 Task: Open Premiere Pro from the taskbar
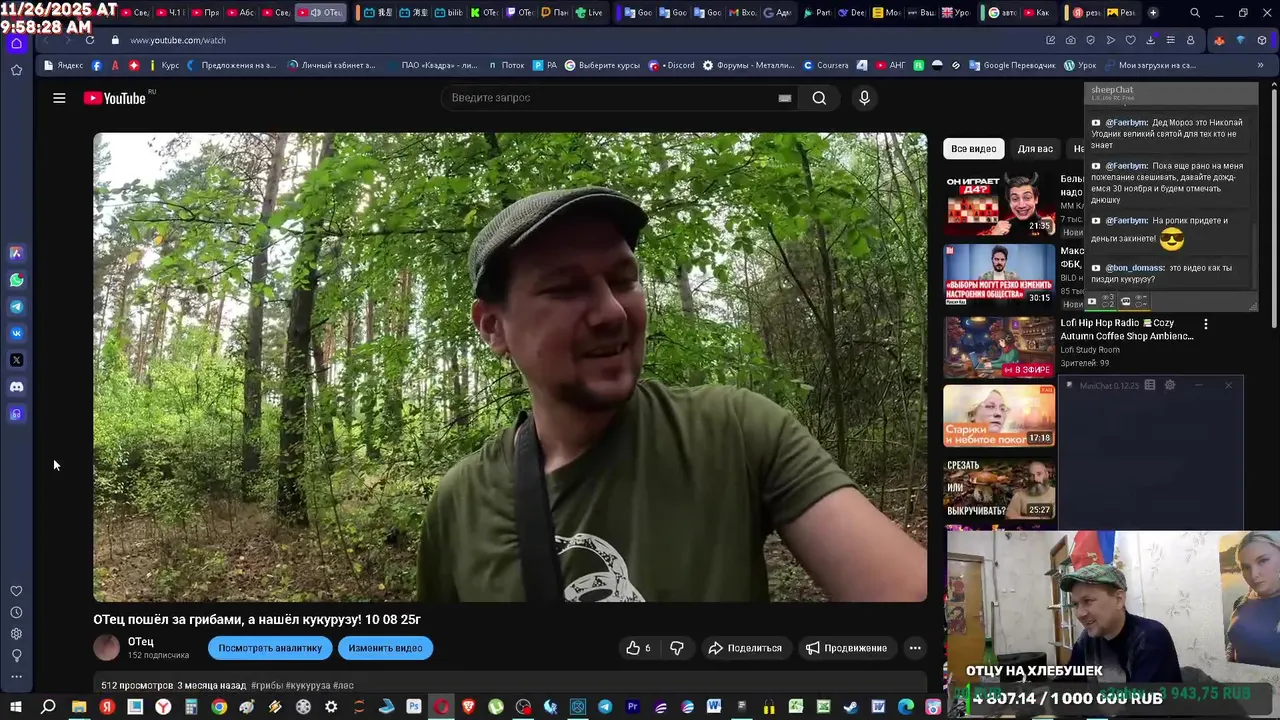pyautogui.click(x=632, y=707)
